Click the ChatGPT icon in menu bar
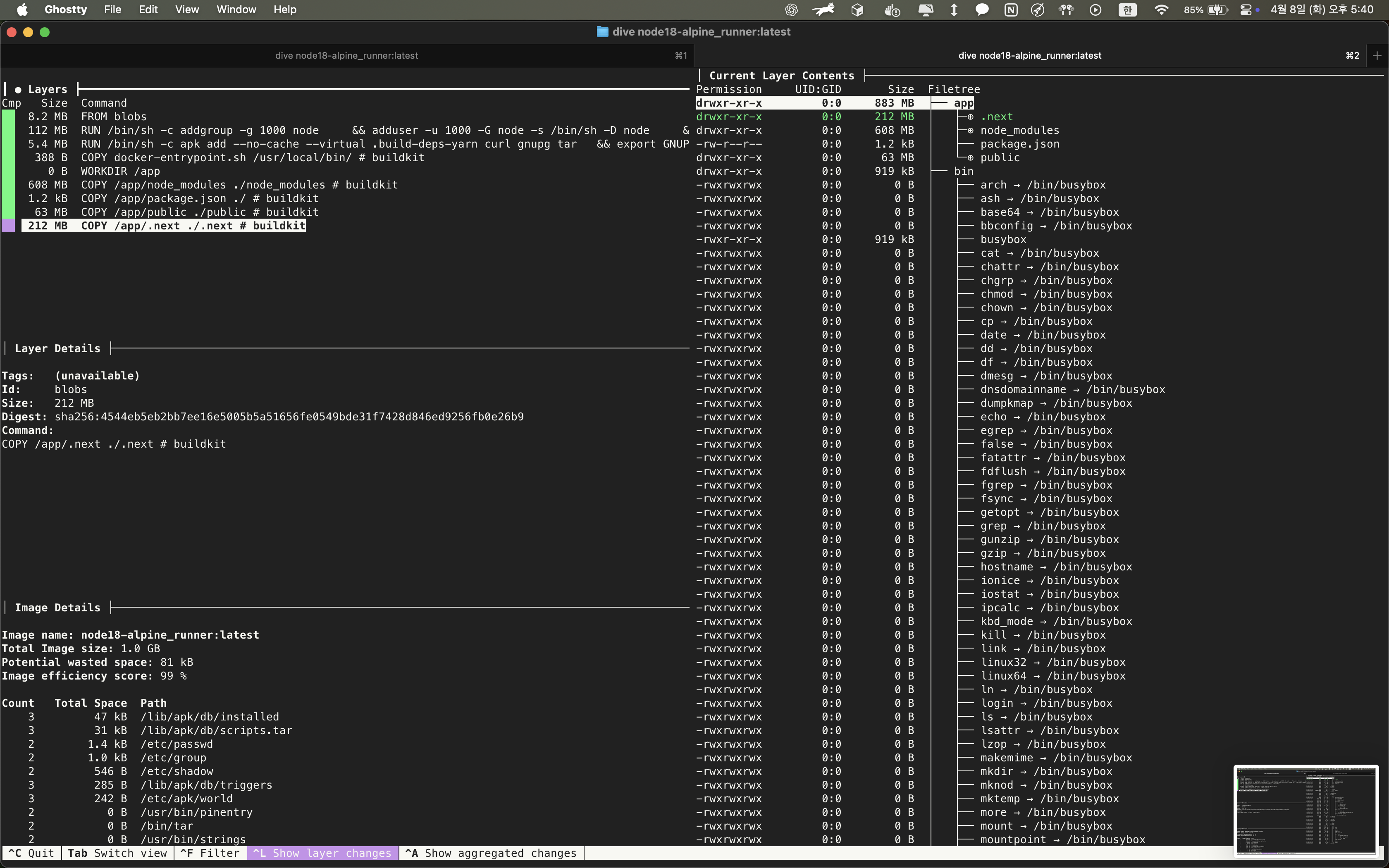This screenshot has width=1389, height=868. (x=792, y=10)
